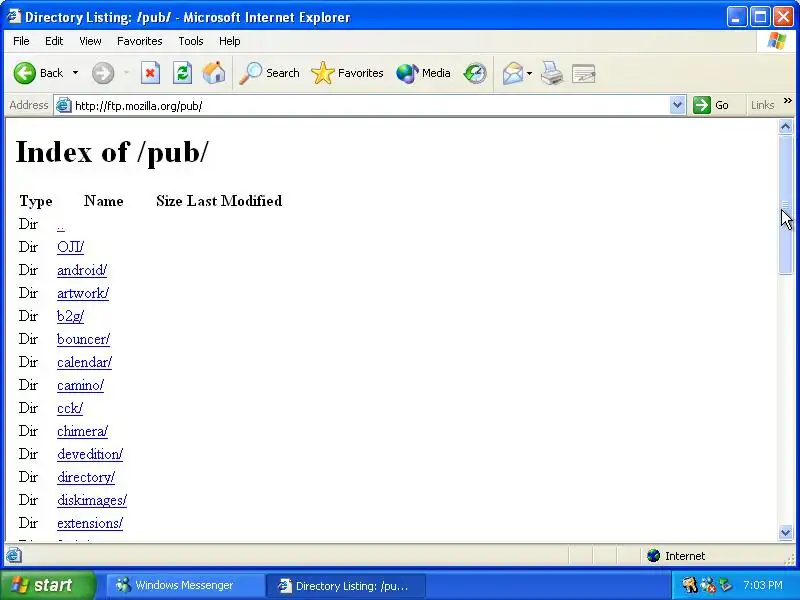The width and height of the screenshot is (800, 600).
Task: Open the bouncer/ directory link
Action: 84,339
